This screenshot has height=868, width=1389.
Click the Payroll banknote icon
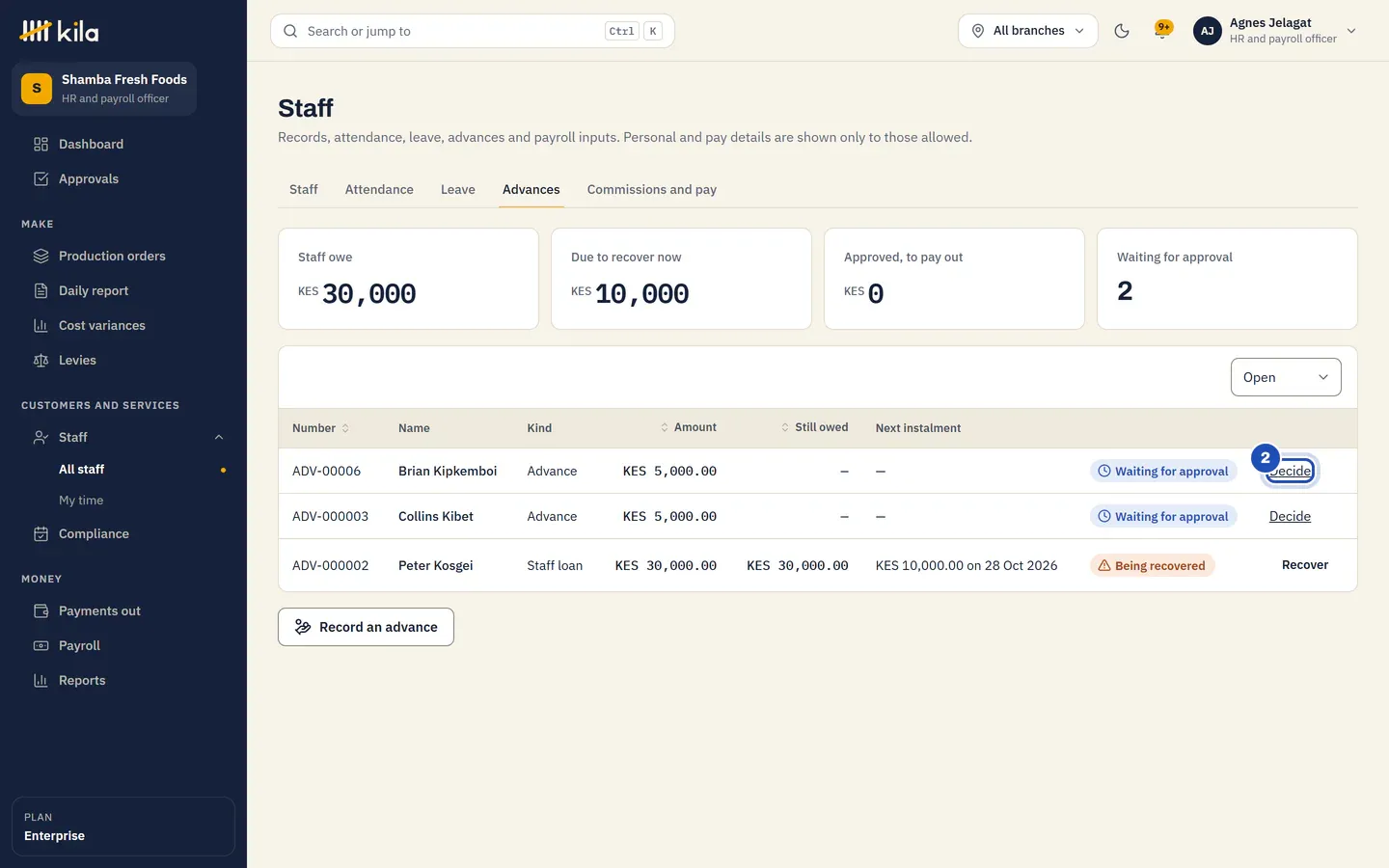[41, 645]
